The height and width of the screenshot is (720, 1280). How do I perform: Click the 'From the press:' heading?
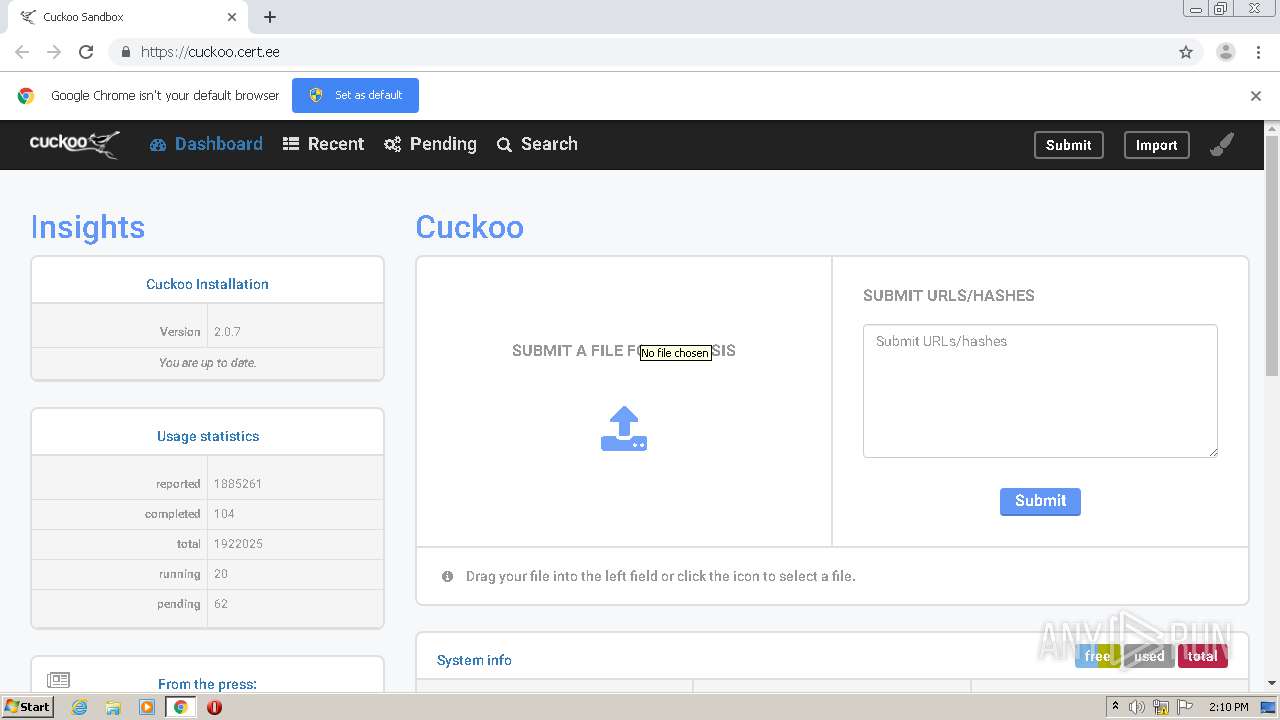click(207, 684)
